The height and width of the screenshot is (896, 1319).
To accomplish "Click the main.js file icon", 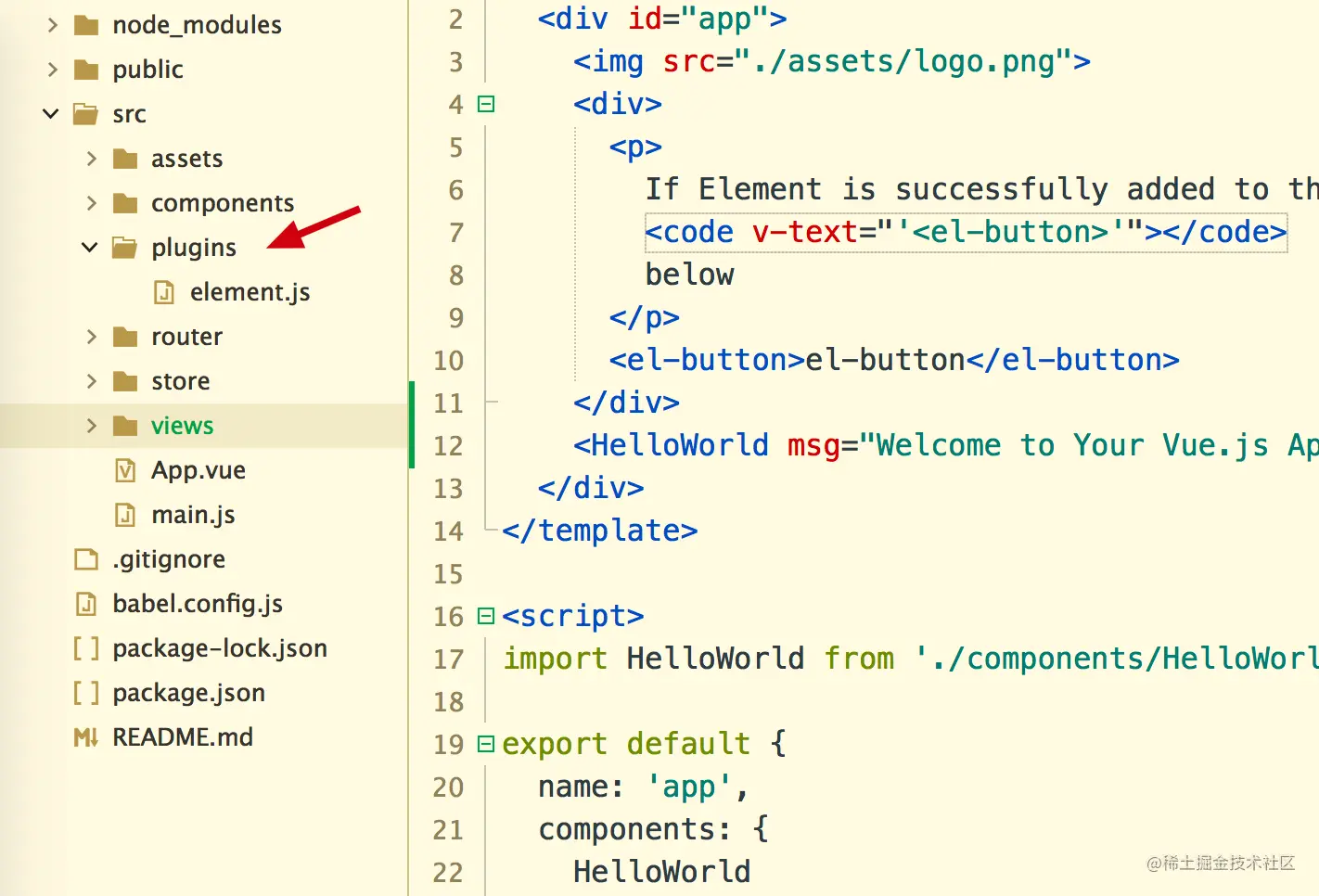I will click(x=125, y=515).
